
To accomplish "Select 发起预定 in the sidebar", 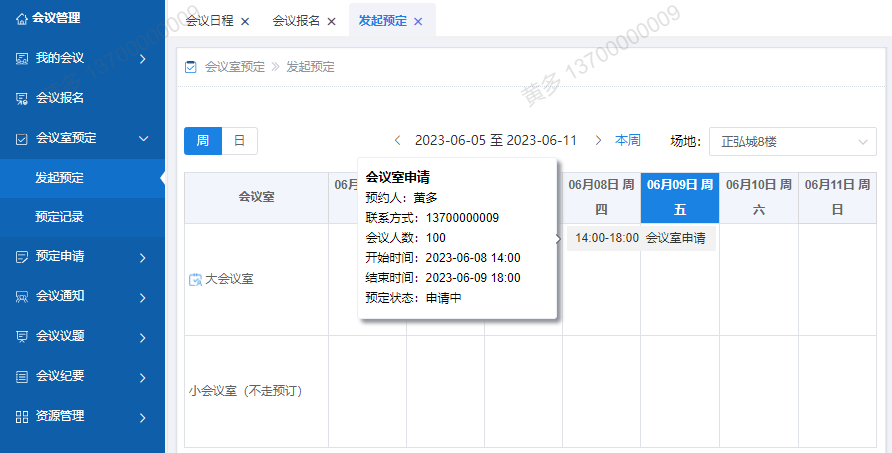I will click(x=82, y=178).
